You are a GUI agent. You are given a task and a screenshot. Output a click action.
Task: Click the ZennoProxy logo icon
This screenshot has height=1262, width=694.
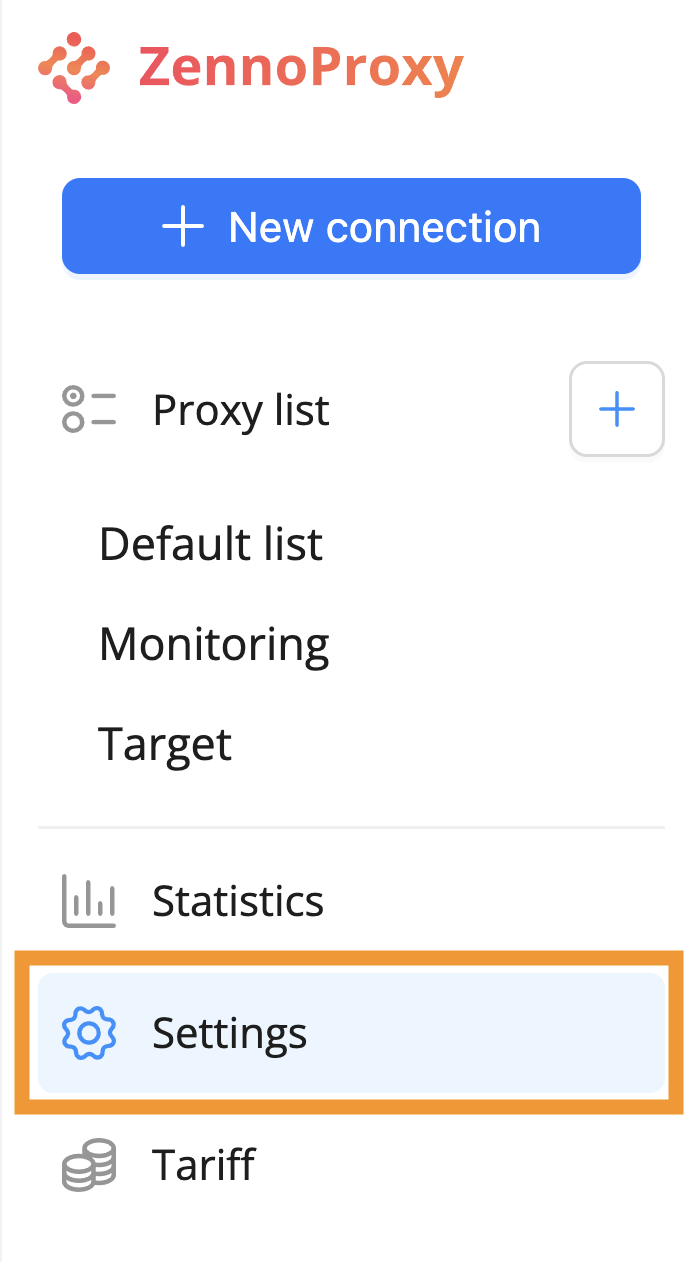[73, 68]
